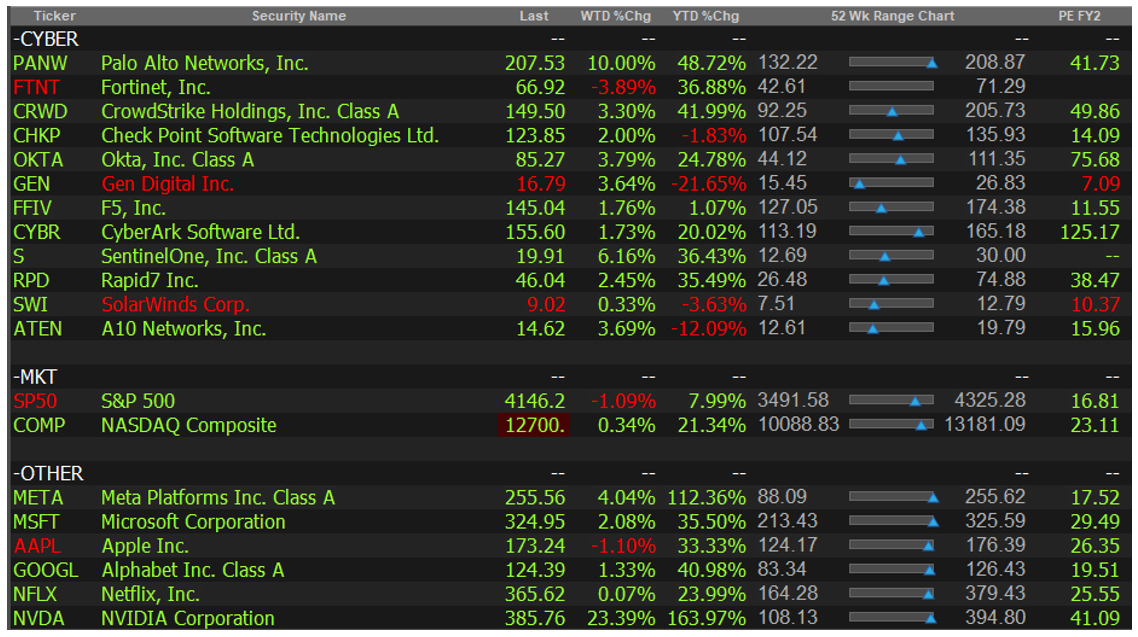Collapse the -OTHER group header

[x=48, y=473]
